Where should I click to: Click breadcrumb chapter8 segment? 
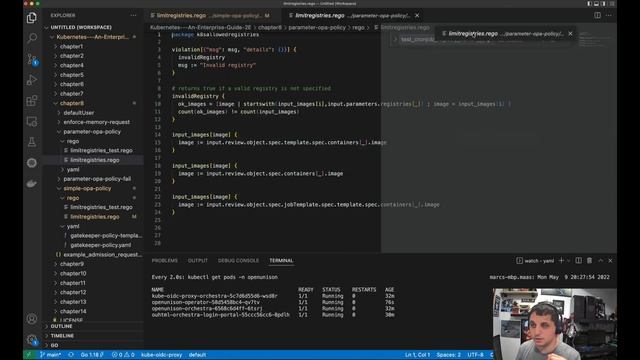(x=269, y=27)
